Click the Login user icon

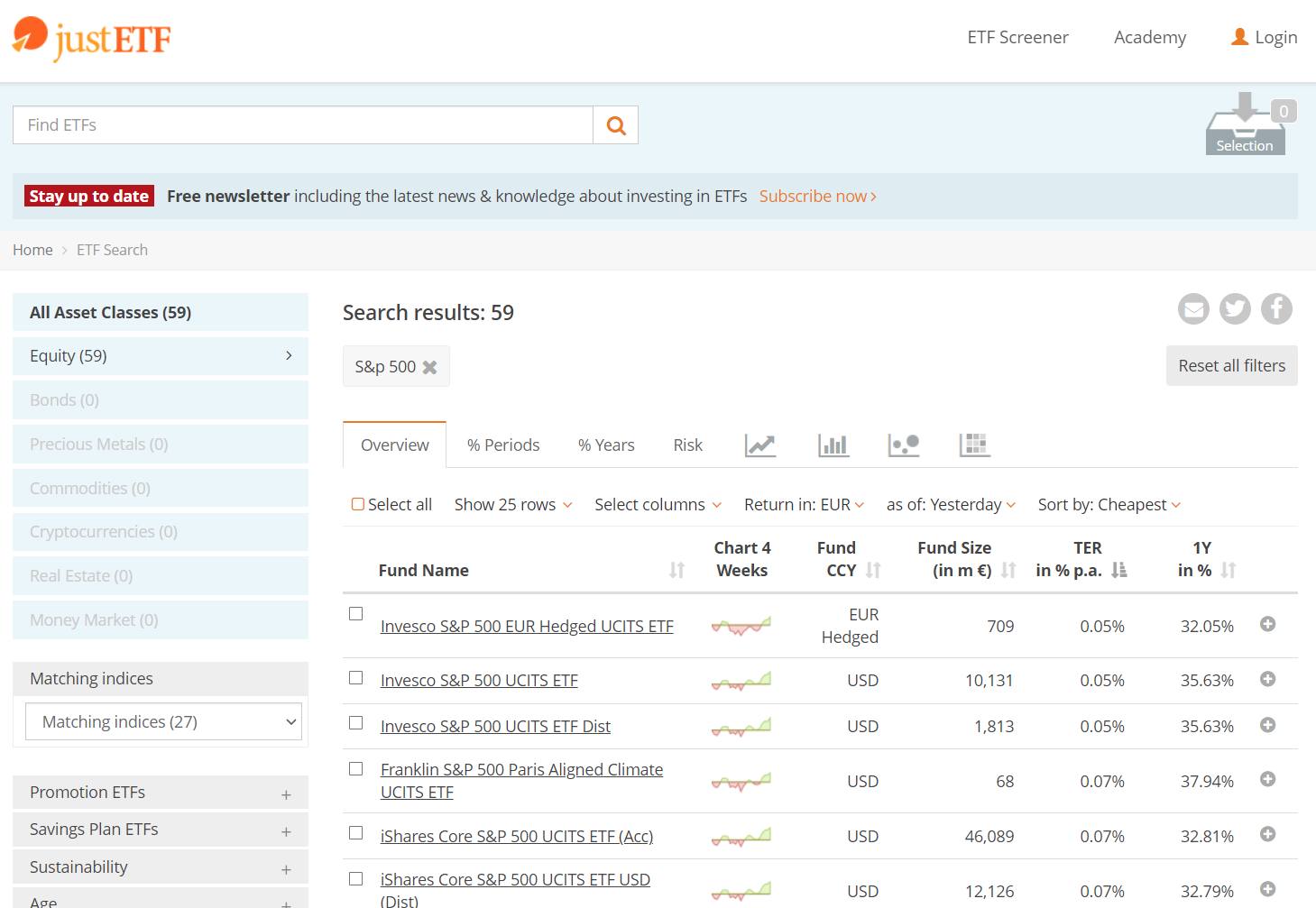[x=1240, y=37]
